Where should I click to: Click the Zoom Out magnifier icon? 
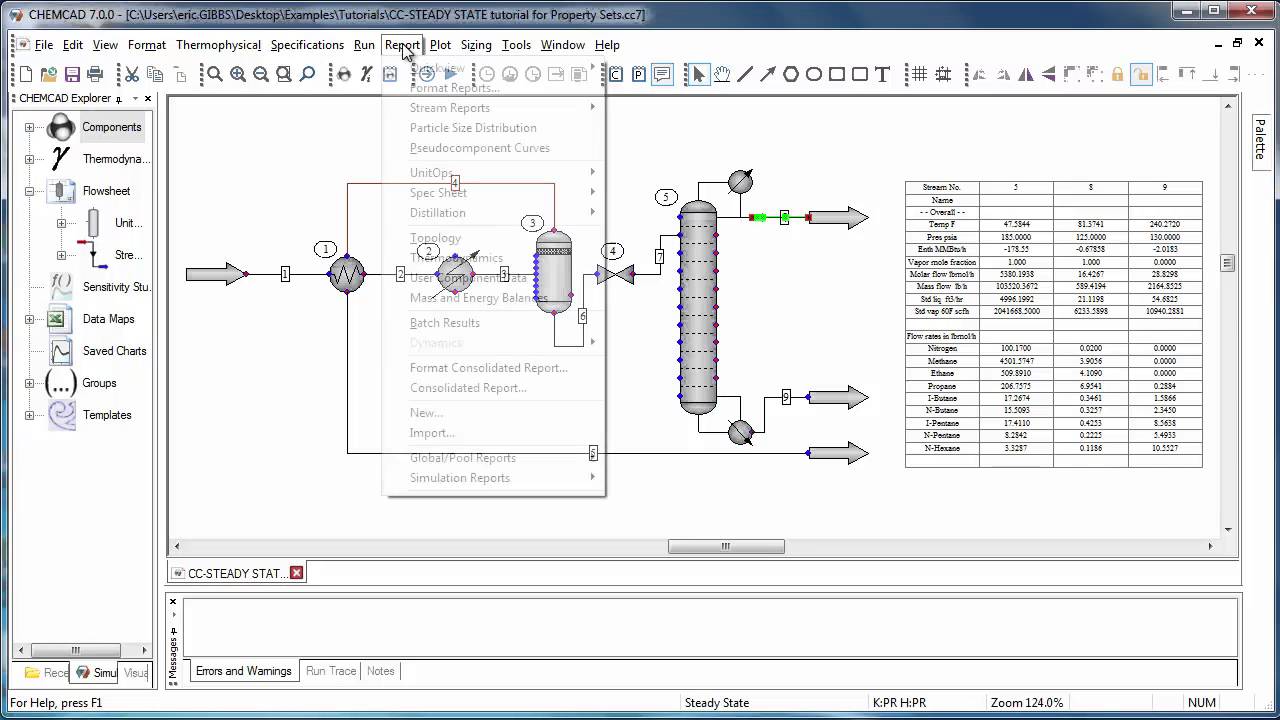point(261,74)
